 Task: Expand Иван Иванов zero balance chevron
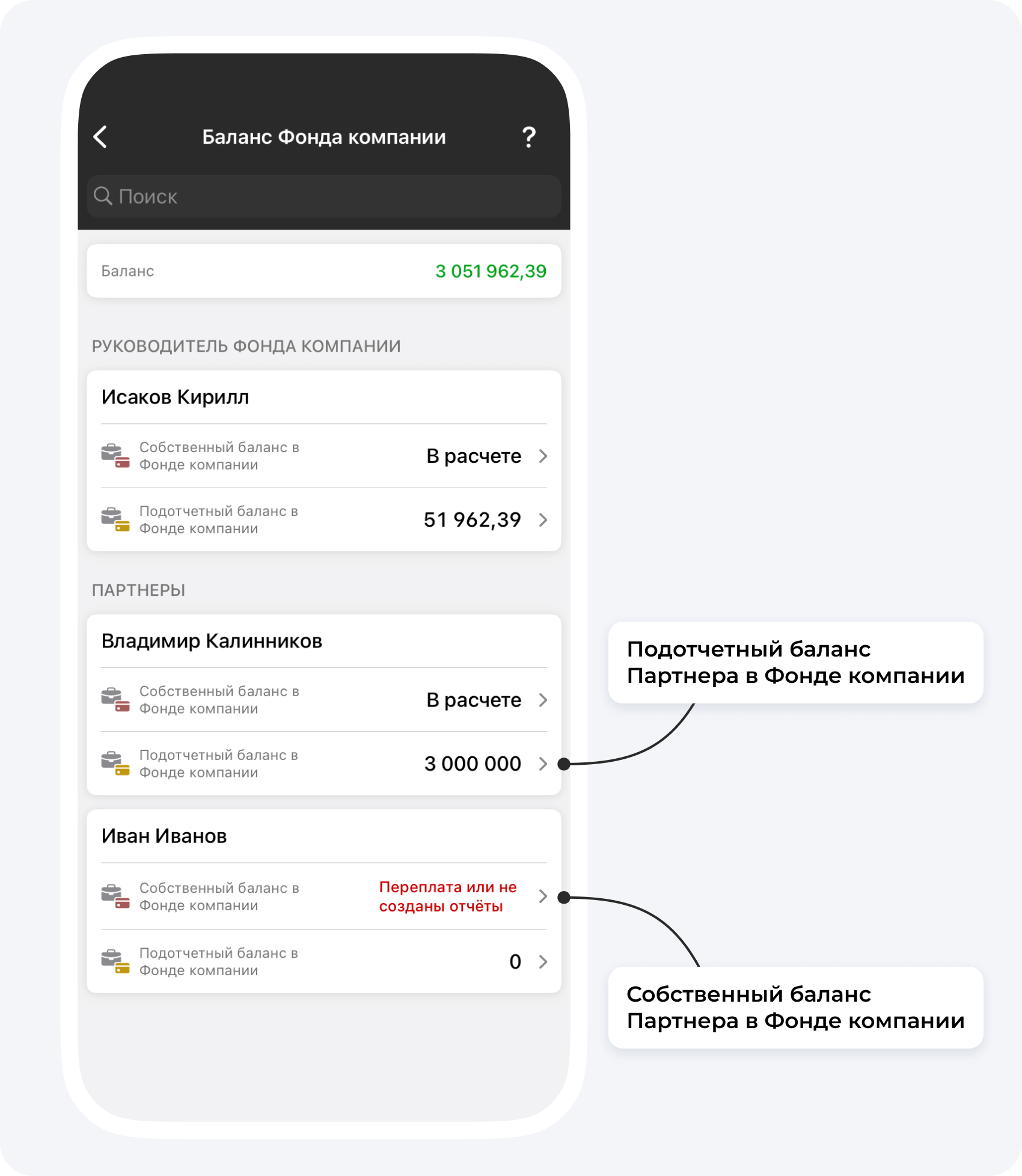543,962
